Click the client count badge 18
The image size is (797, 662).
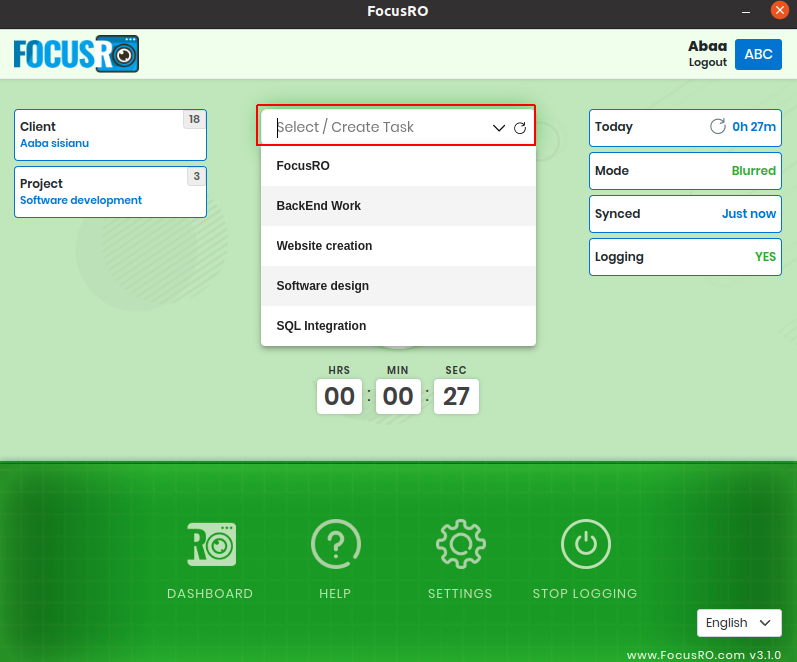(x=194, y=119)
